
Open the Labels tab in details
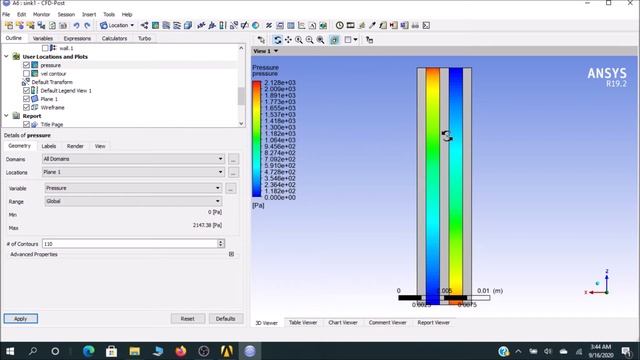[x=49, y=146]
